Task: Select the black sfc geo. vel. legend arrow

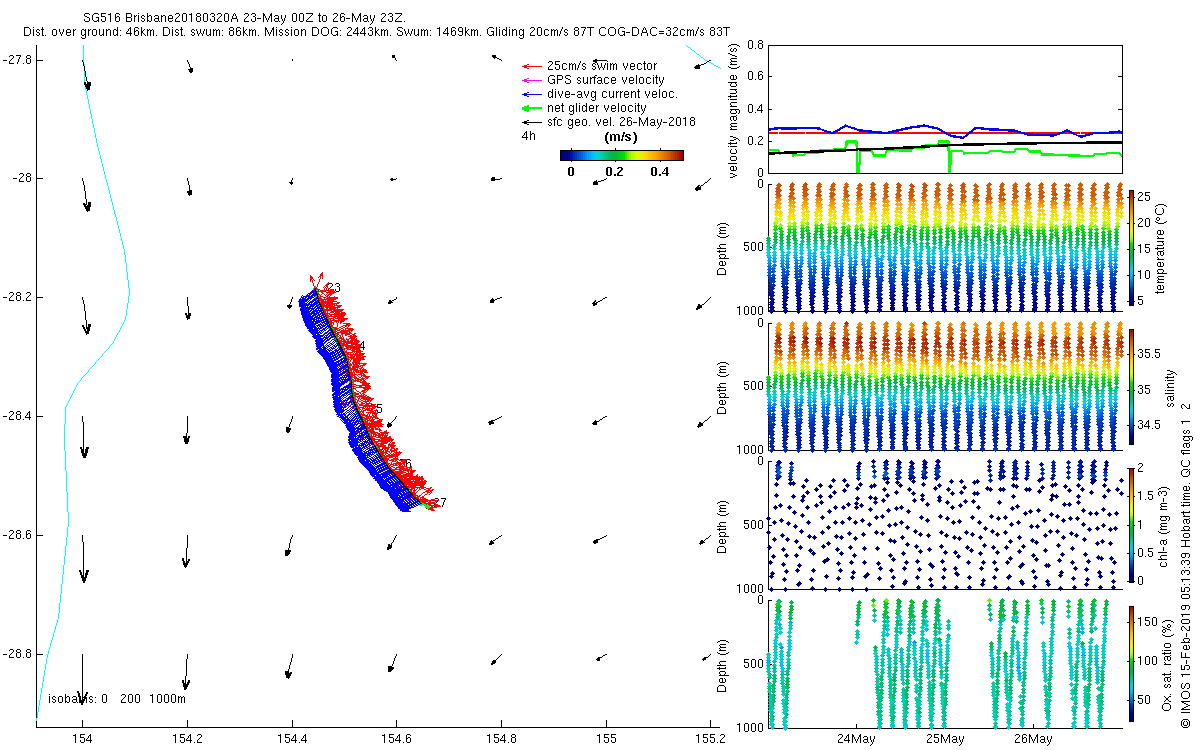Action: [531, 122]
